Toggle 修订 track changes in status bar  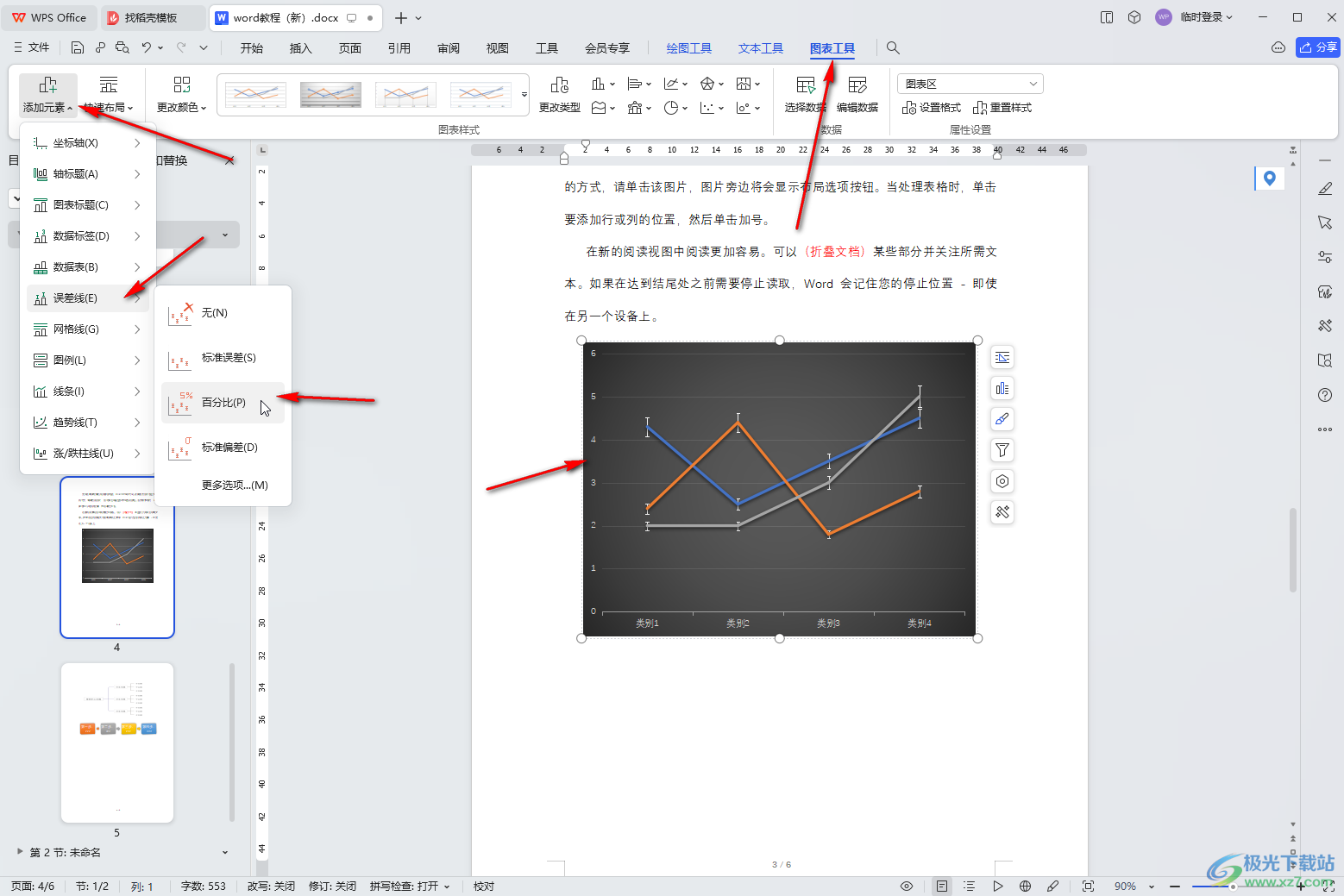[x=332, y=887]
